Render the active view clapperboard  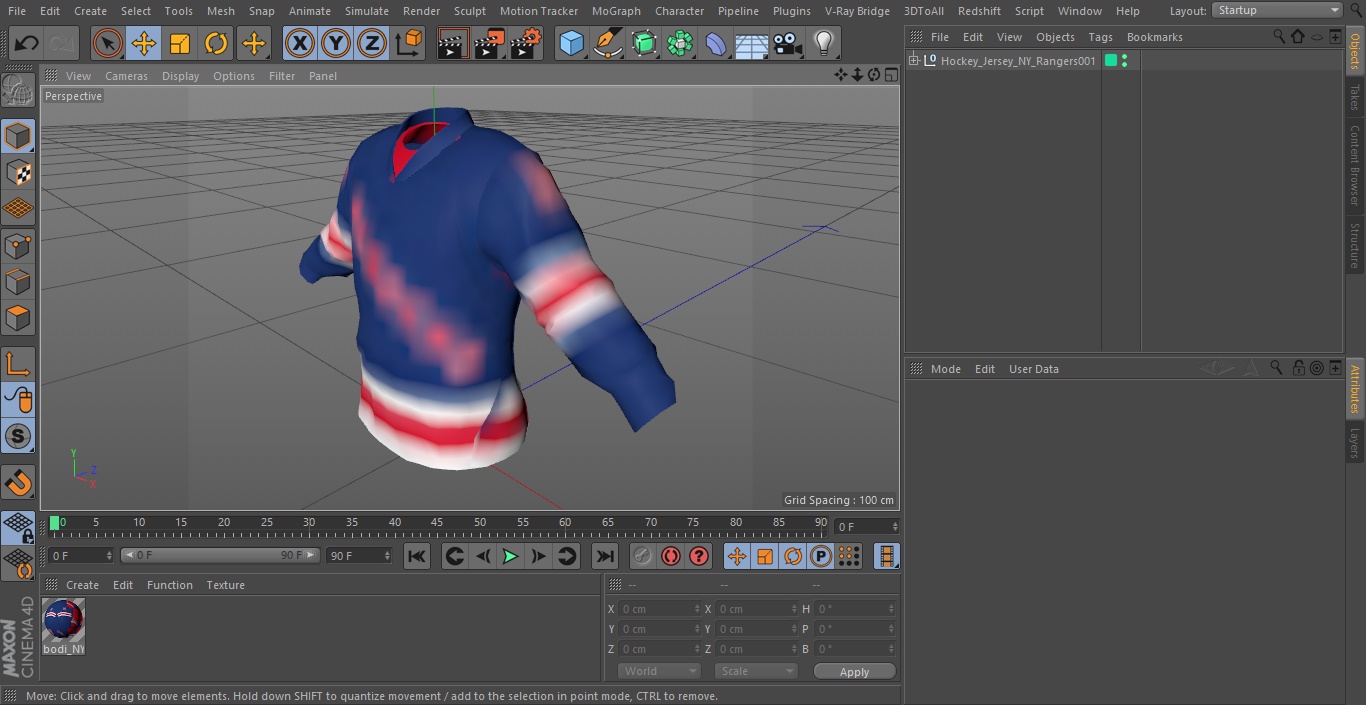click(x=453, y=43)
